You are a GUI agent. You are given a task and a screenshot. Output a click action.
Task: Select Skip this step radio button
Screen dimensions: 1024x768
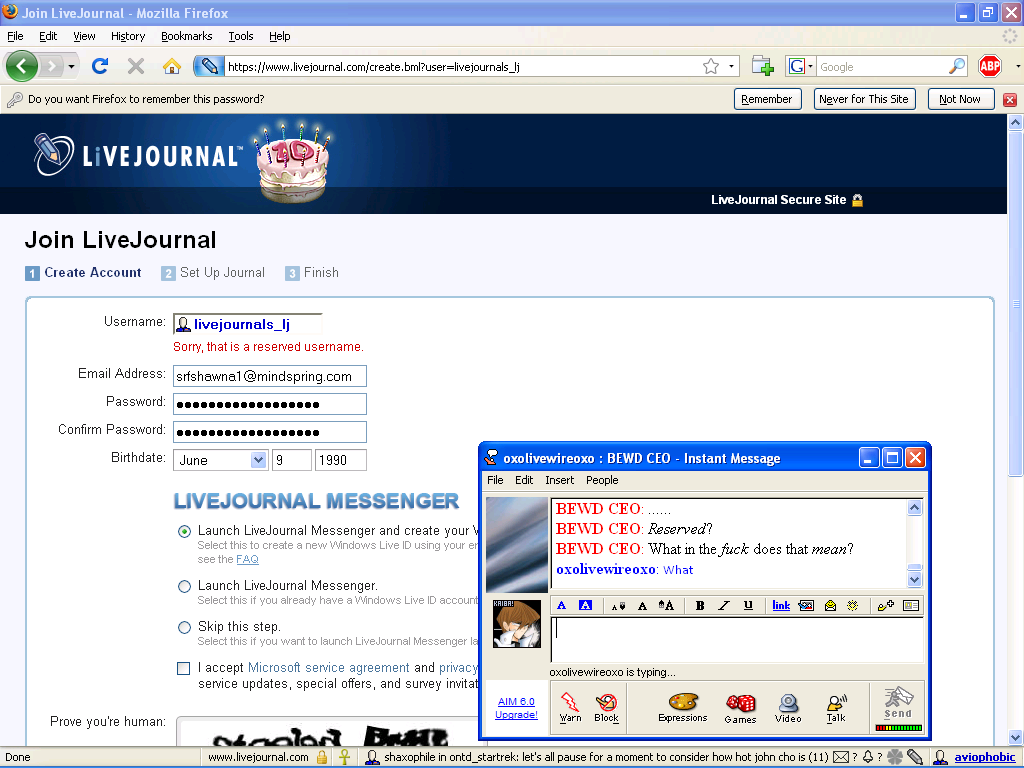(184, 628)
